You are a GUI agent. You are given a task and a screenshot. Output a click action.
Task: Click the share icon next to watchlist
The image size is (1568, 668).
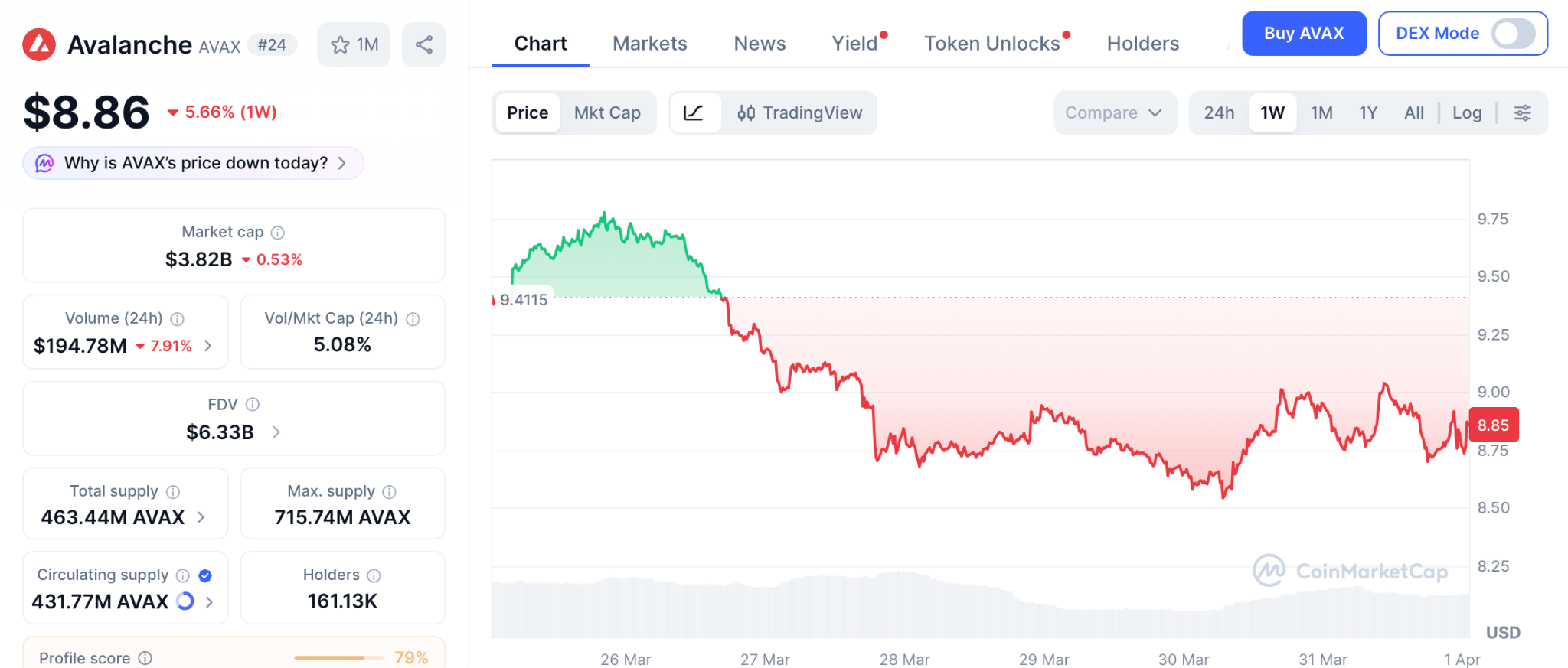click(x=423, y=44)
